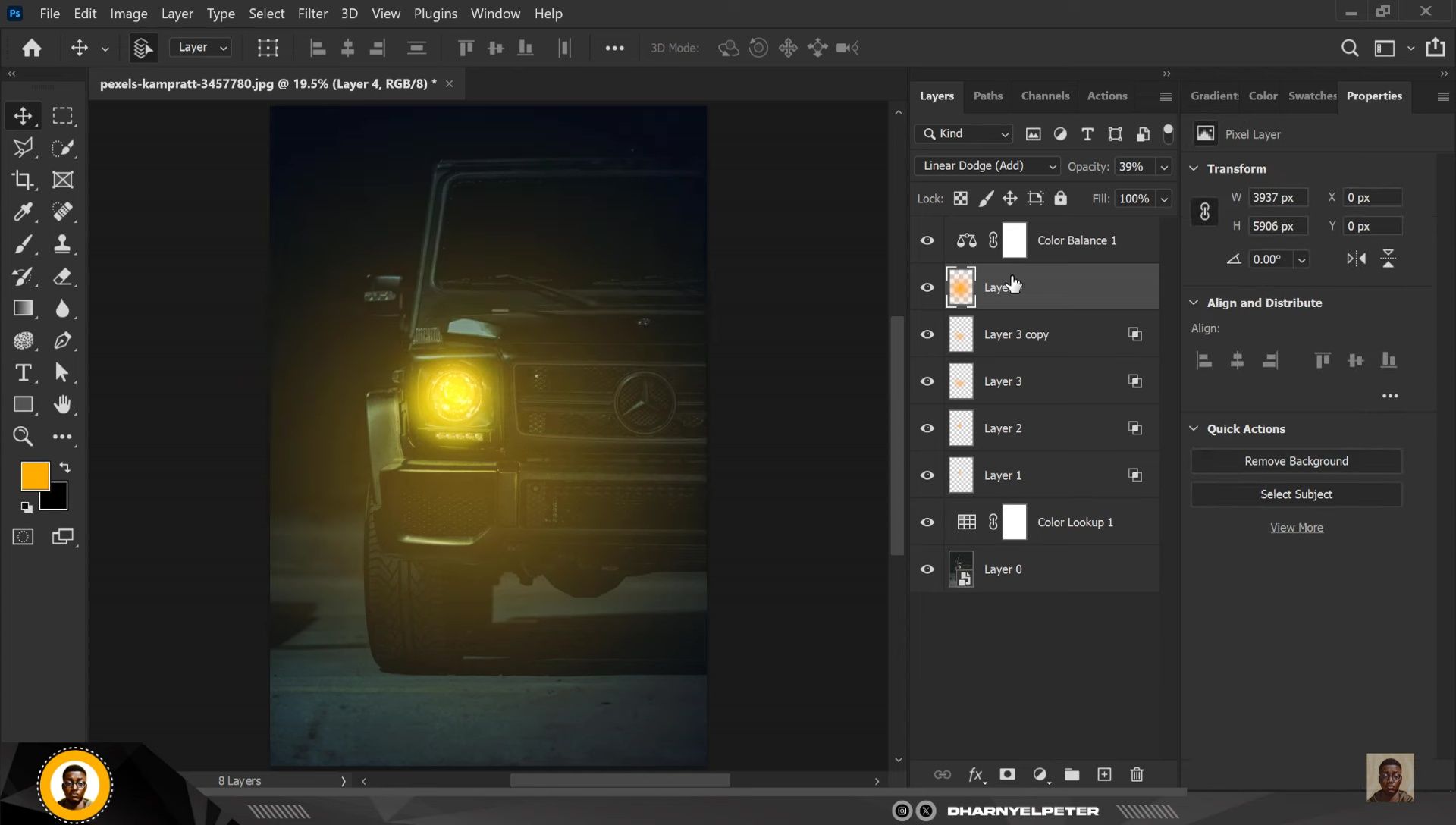Create a new adjustment layer icon
Image resolution: width=1456 pixels, height=825 pixels.
click(x=1040, y=774)
